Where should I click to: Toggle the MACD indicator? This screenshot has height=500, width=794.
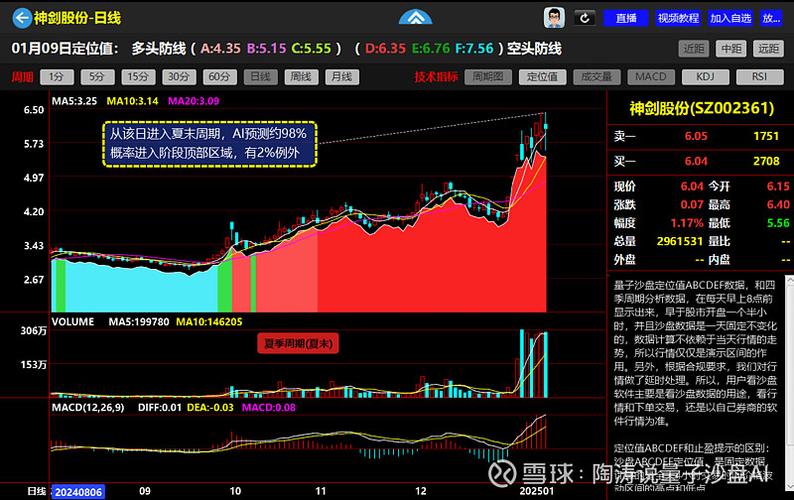point(651,77)
